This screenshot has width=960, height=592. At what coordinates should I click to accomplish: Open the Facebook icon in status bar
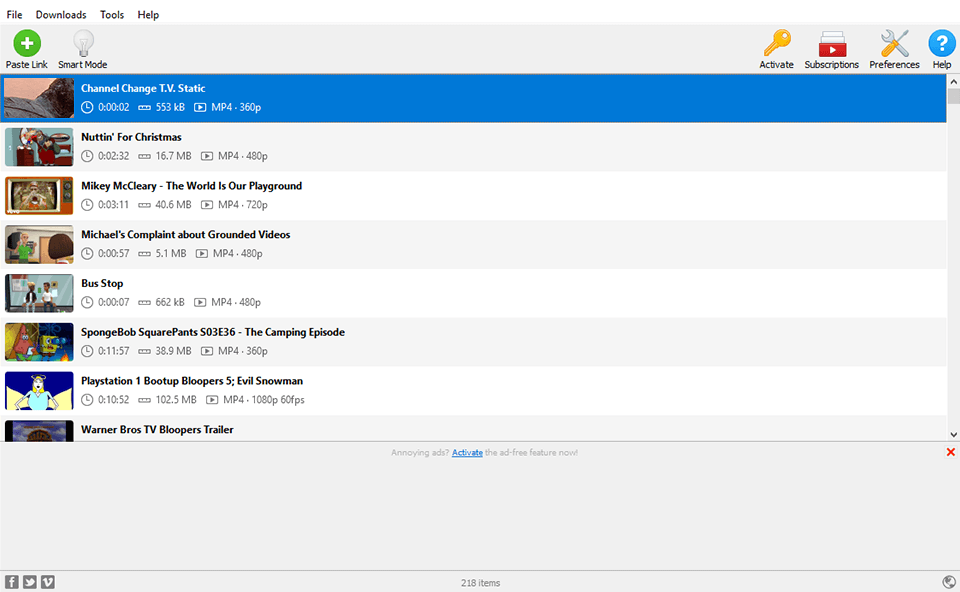12,582
